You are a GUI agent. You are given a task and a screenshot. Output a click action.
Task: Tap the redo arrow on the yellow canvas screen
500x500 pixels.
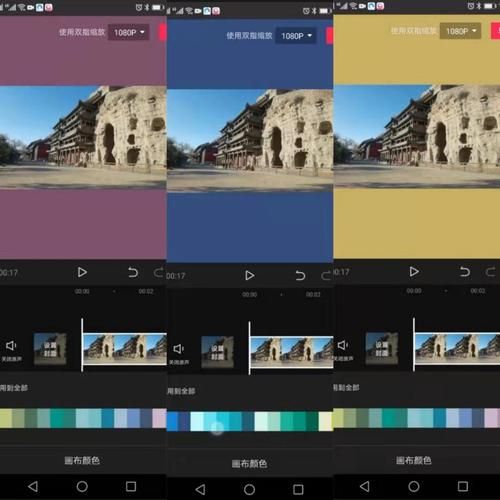coord(491,272)
